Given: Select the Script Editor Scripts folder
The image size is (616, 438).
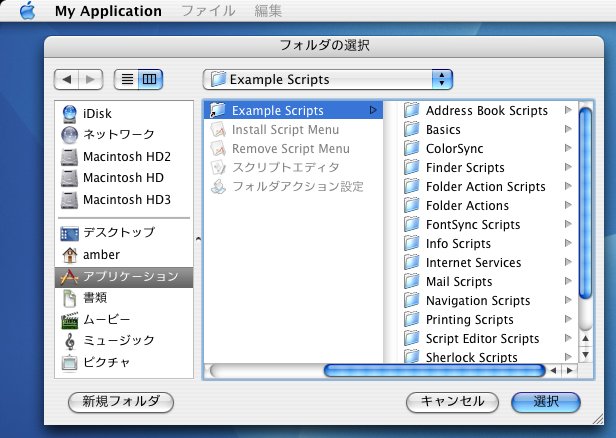Looking at the screenshot, I should (x=487, y=338).
